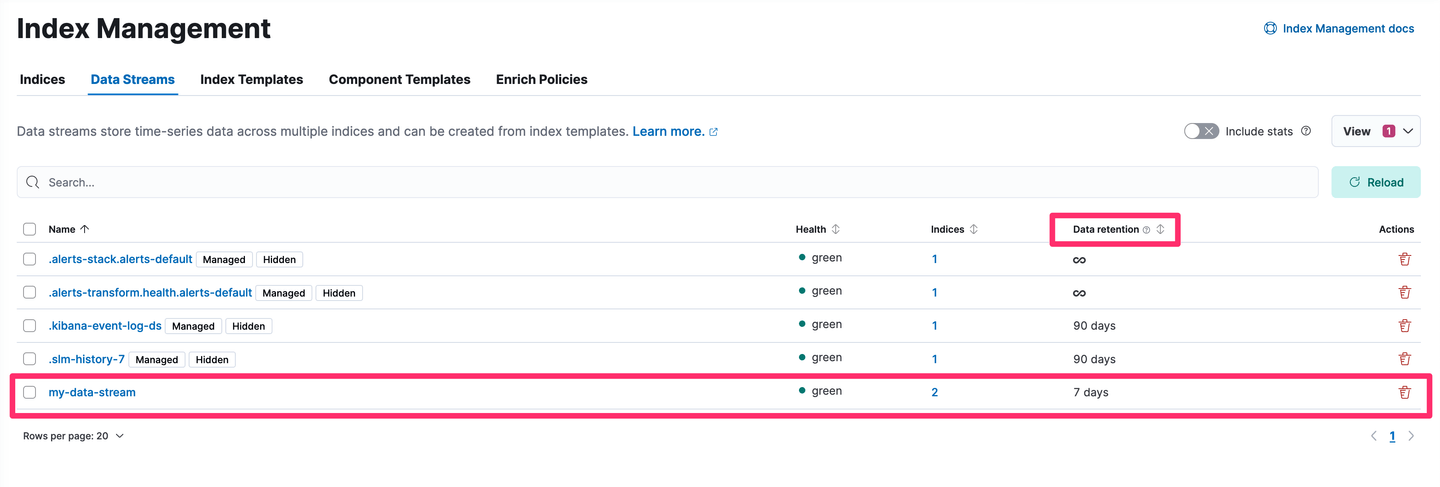Open the Enrich Policies tab
1440x487 pixels.
[542, 79]
